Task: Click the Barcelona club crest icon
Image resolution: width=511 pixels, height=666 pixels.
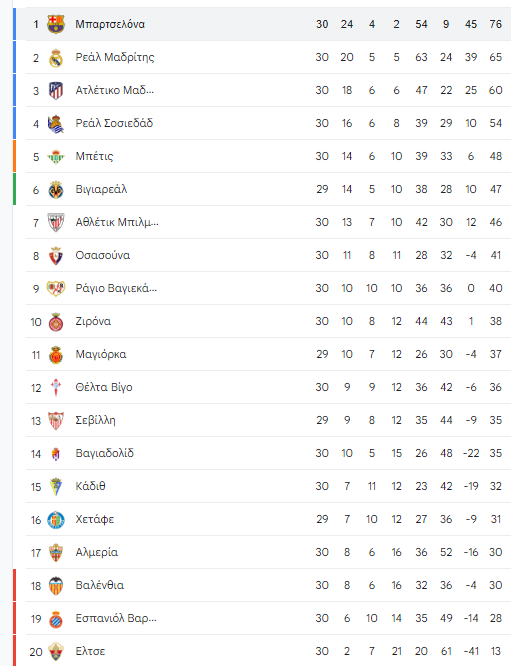Action: click(x=56, y=24)
